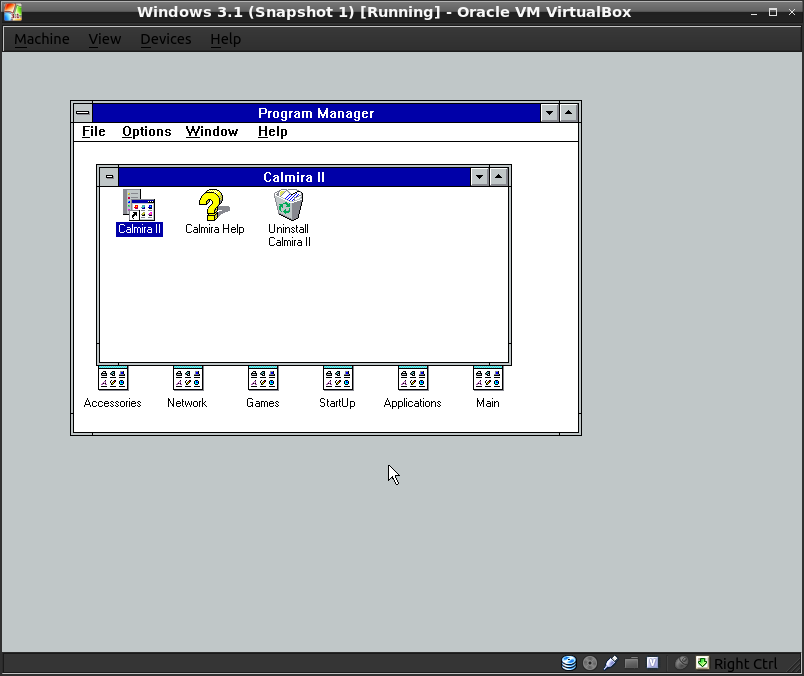The image size is (804, 676).
Task: Select the Calmira Help question mark icon
Action: point(214,204)
